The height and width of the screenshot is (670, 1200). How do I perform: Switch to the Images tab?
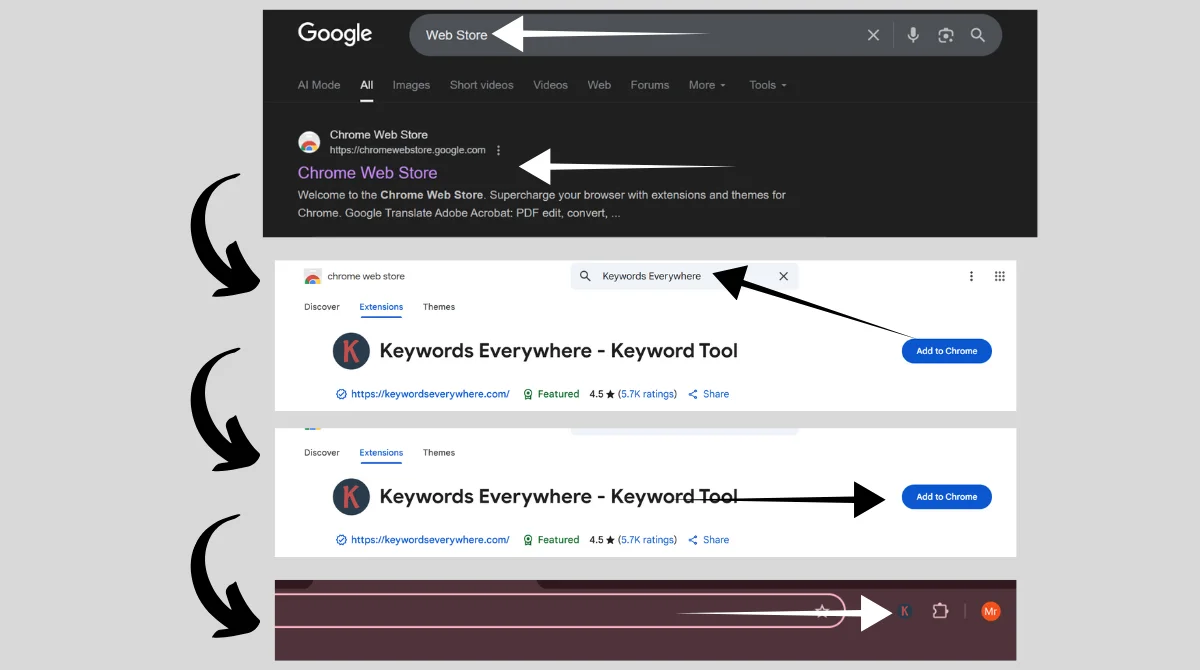click(411, 85)
